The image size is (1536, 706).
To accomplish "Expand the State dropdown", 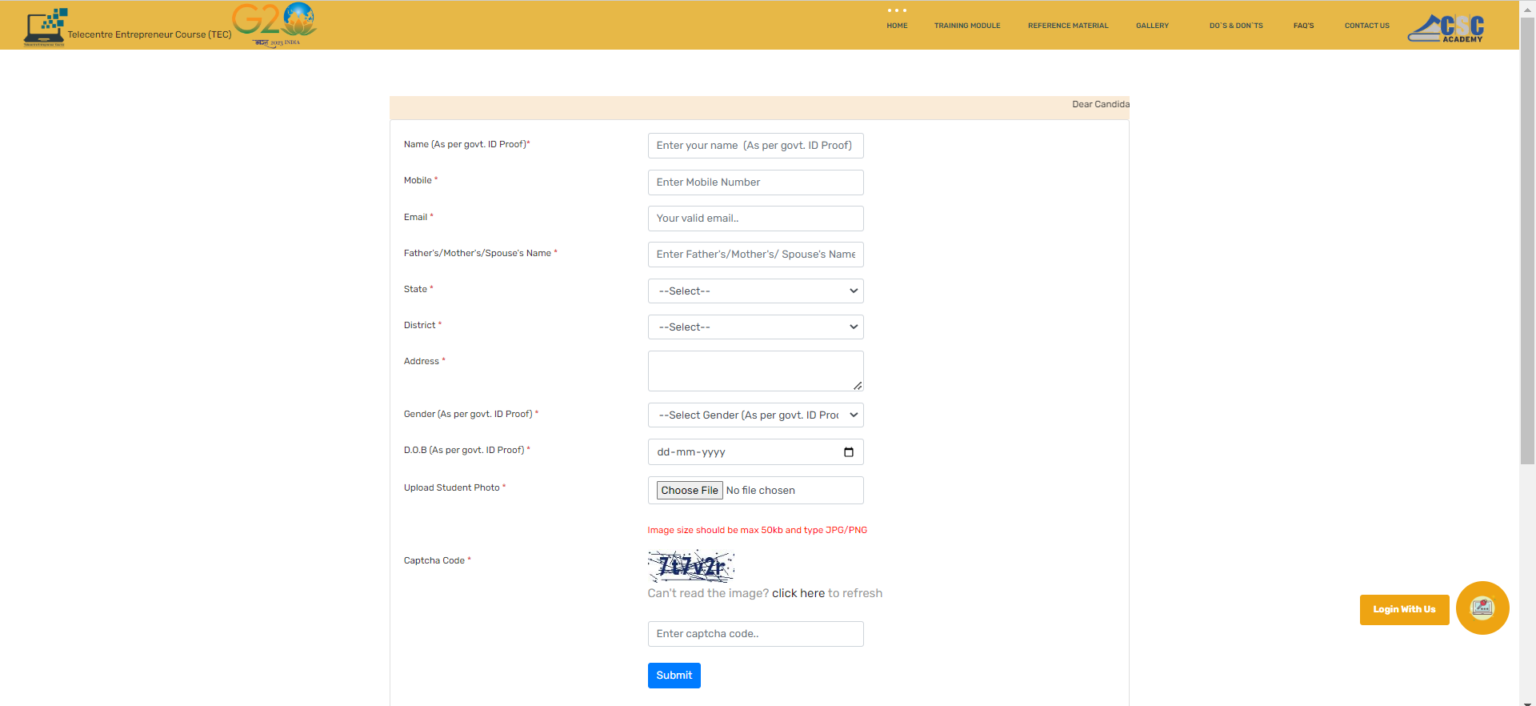I will coord(755,291).
